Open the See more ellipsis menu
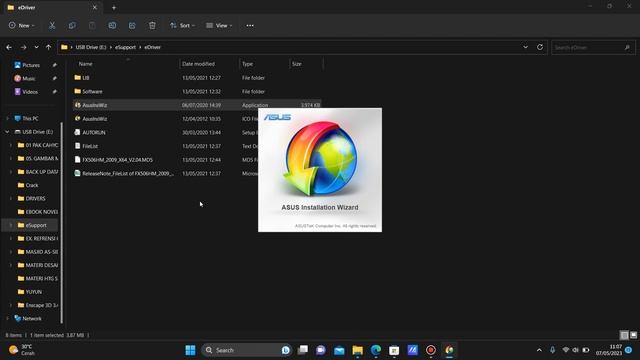The height and width of the screenshot is (360, 640). pos(250,25)
